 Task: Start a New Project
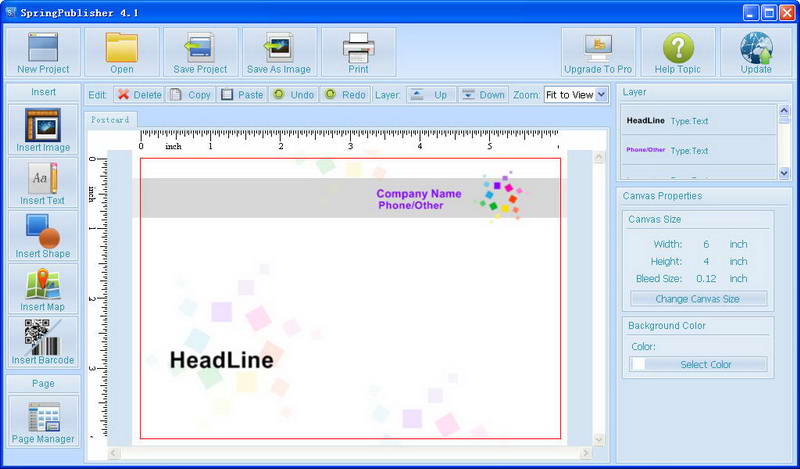[43, 52]
